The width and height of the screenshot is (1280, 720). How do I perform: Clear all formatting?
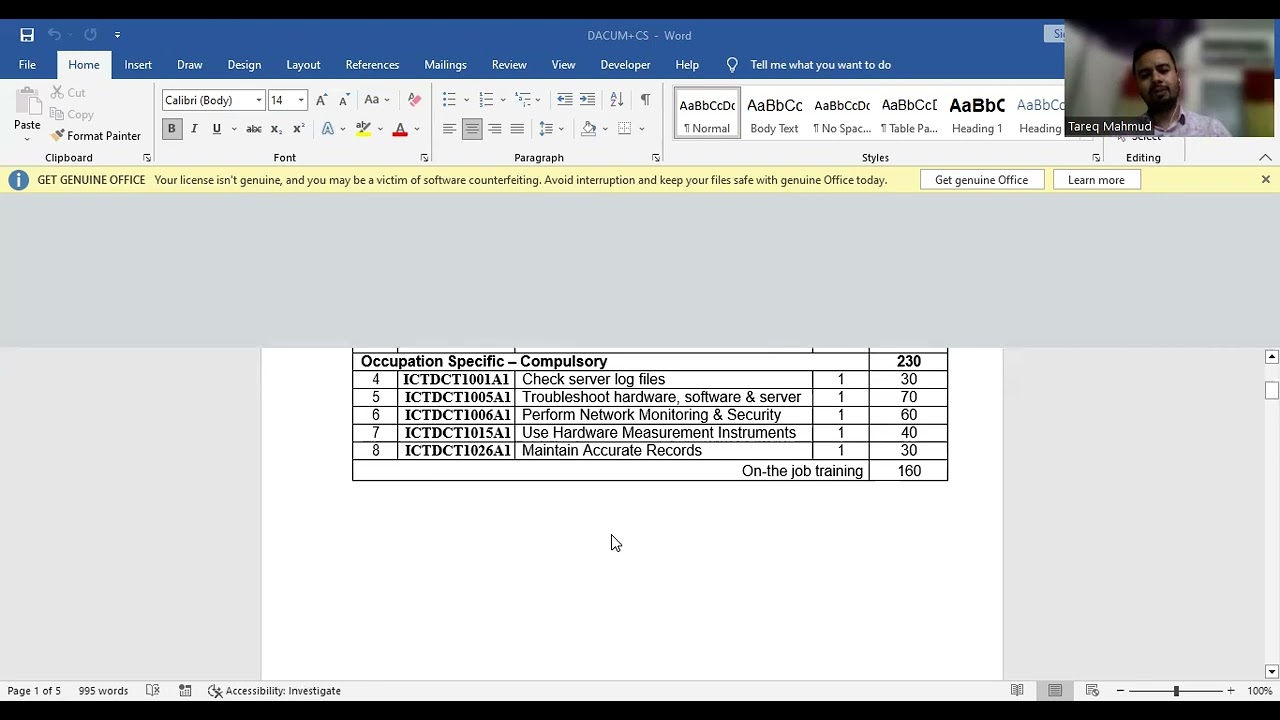pos(414,100)
